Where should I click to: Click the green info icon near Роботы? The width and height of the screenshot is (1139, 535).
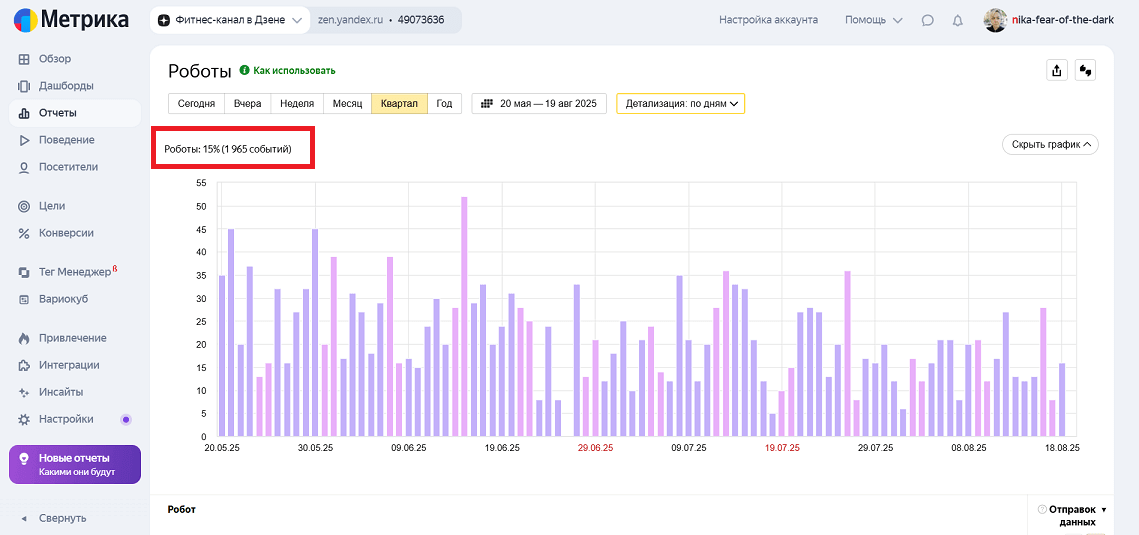tap(244, 71)
